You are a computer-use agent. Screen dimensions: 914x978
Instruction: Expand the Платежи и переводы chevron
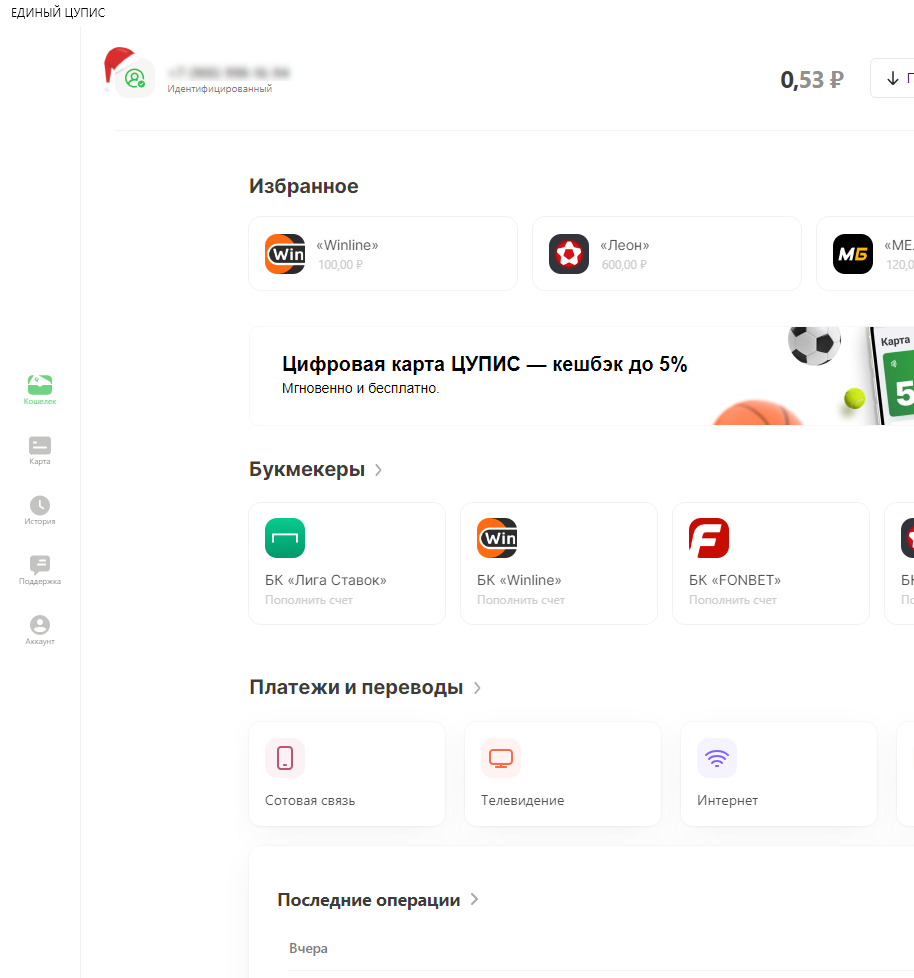coord(477,688)
